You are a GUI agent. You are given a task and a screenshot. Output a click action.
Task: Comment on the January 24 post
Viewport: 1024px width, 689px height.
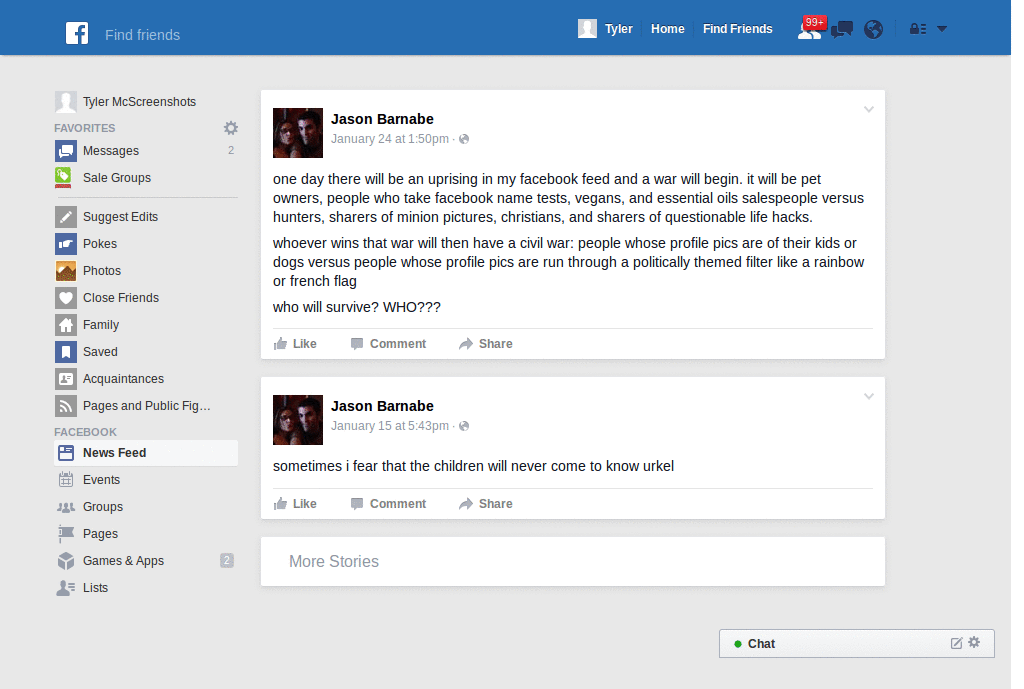click(389, 344)
